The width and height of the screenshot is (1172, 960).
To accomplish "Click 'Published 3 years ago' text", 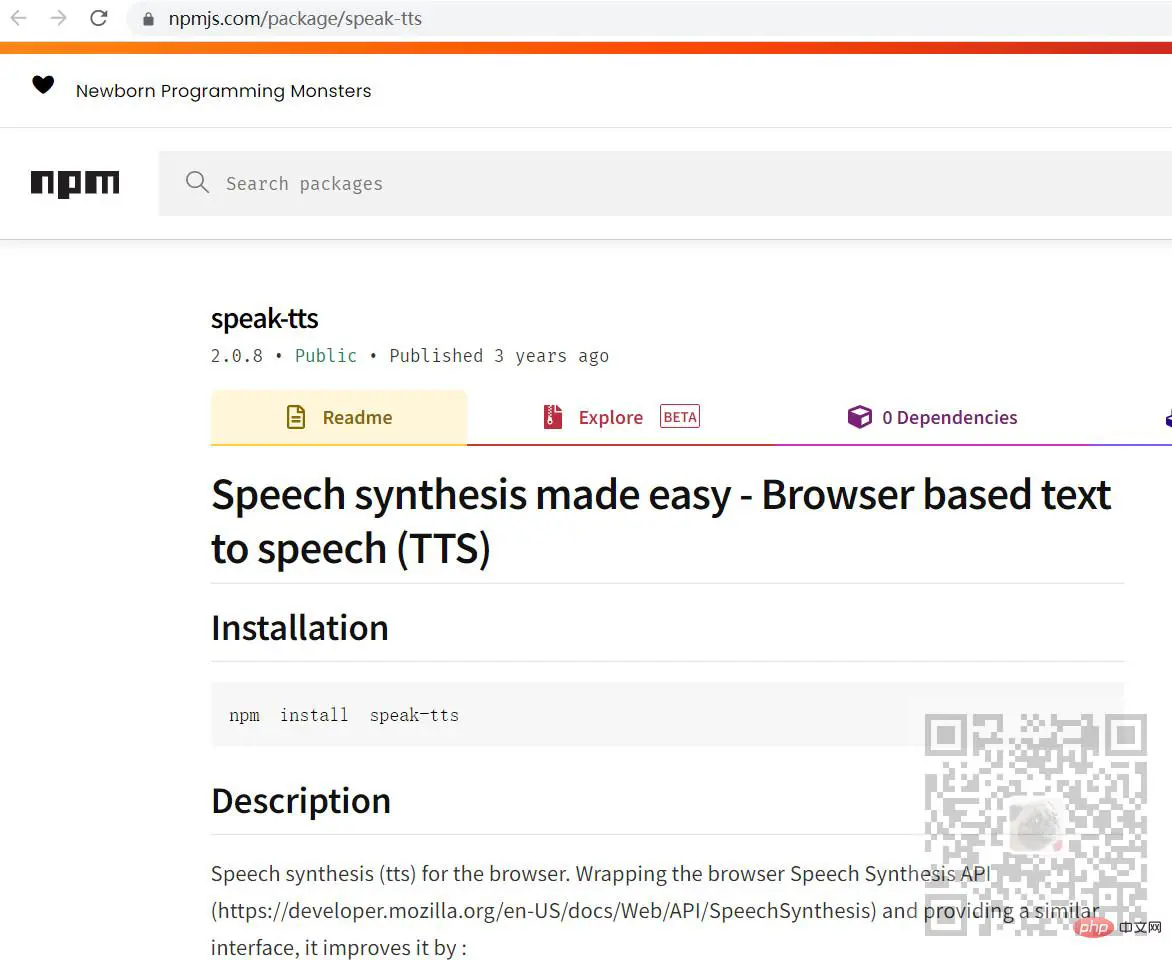I will [x=499, y=356].
